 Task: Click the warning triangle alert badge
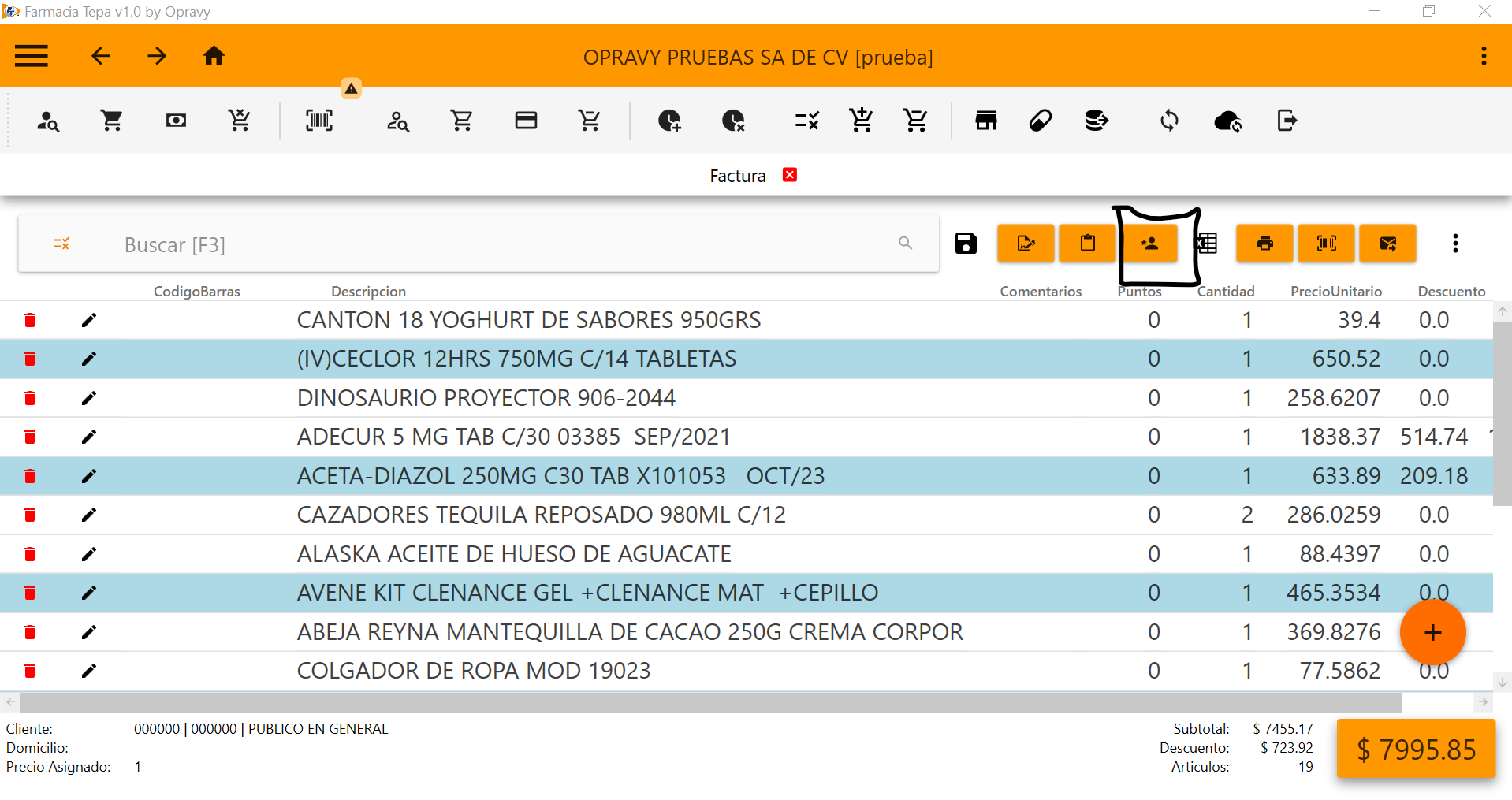[x=352, y=88]
